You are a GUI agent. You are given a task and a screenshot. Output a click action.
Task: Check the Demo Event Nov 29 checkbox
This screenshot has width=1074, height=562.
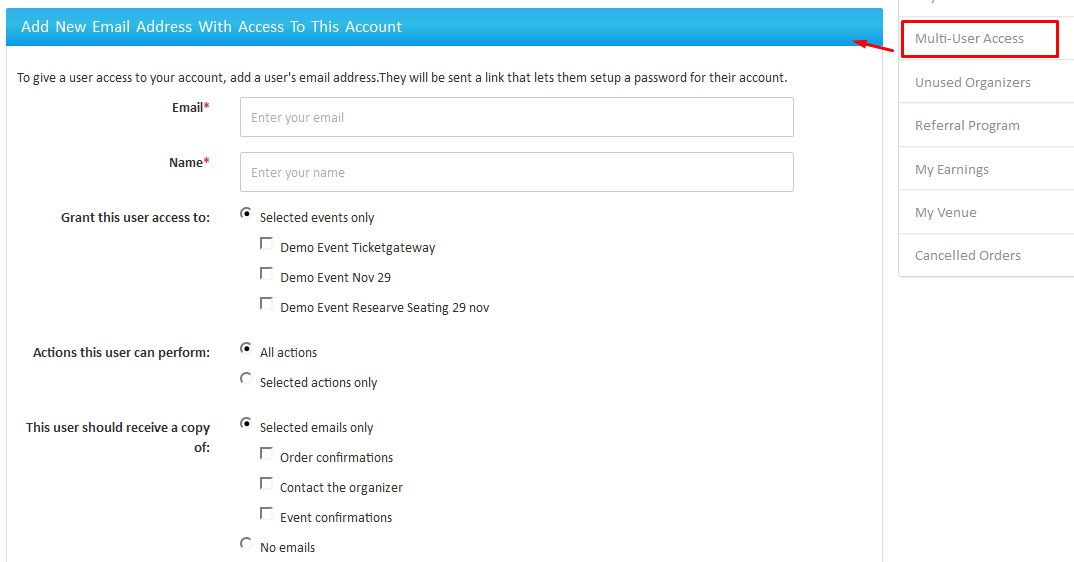(x=266, y=274)
